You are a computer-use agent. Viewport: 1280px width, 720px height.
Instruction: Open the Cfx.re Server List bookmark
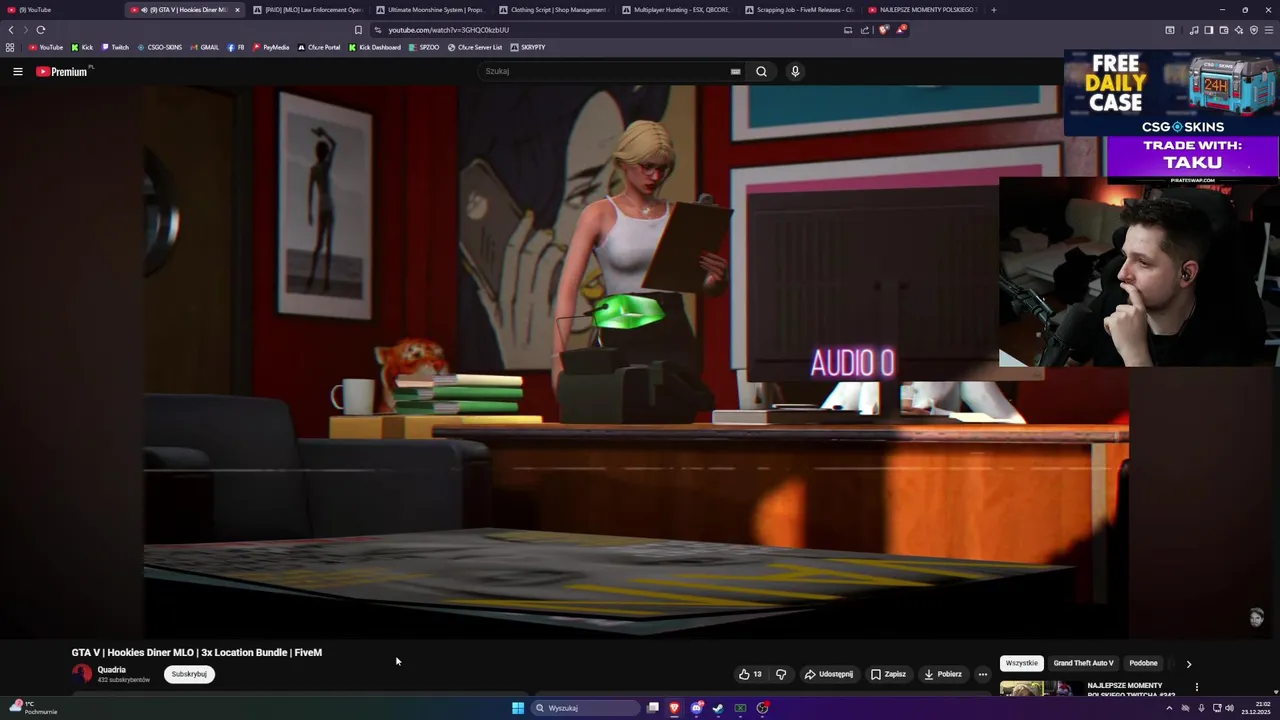click(475, 47)
